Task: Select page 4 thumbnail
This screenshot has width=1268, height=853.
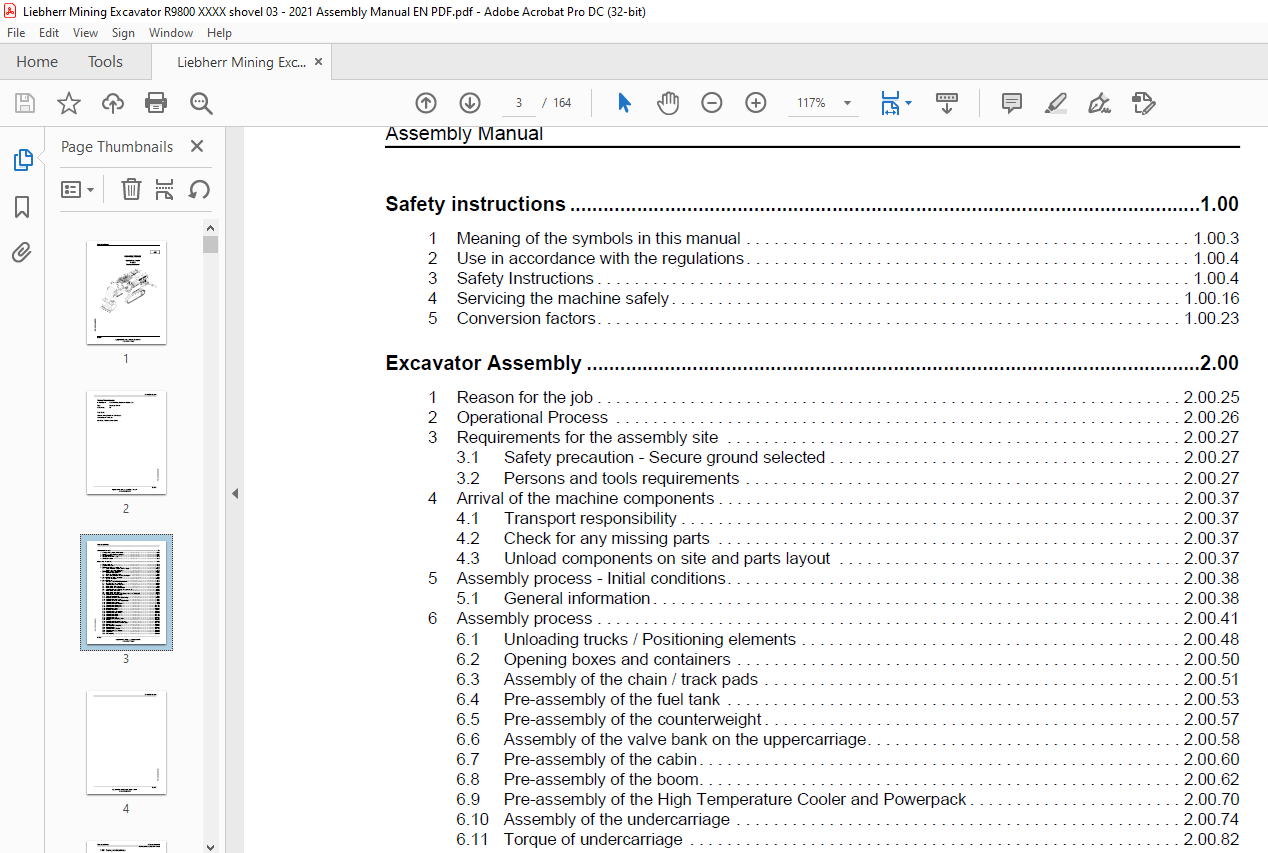Action: coord(126,743)
